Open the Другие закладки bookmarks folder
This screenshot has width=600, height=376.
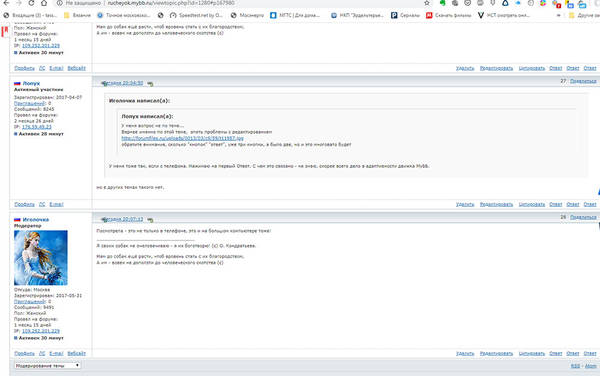click(x=584, y=15)
